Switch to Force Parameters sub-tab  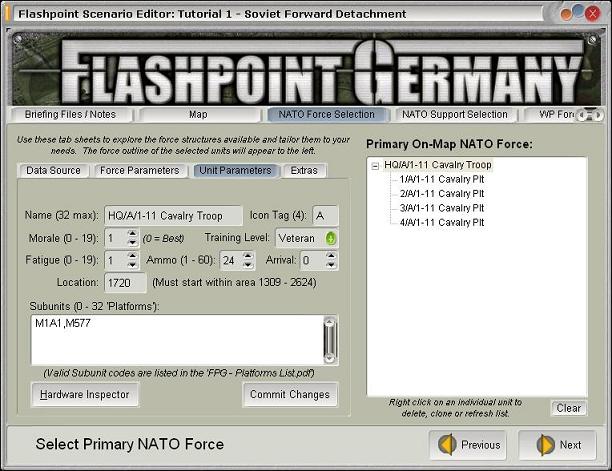pyautogui.click(x=139, y=171)
